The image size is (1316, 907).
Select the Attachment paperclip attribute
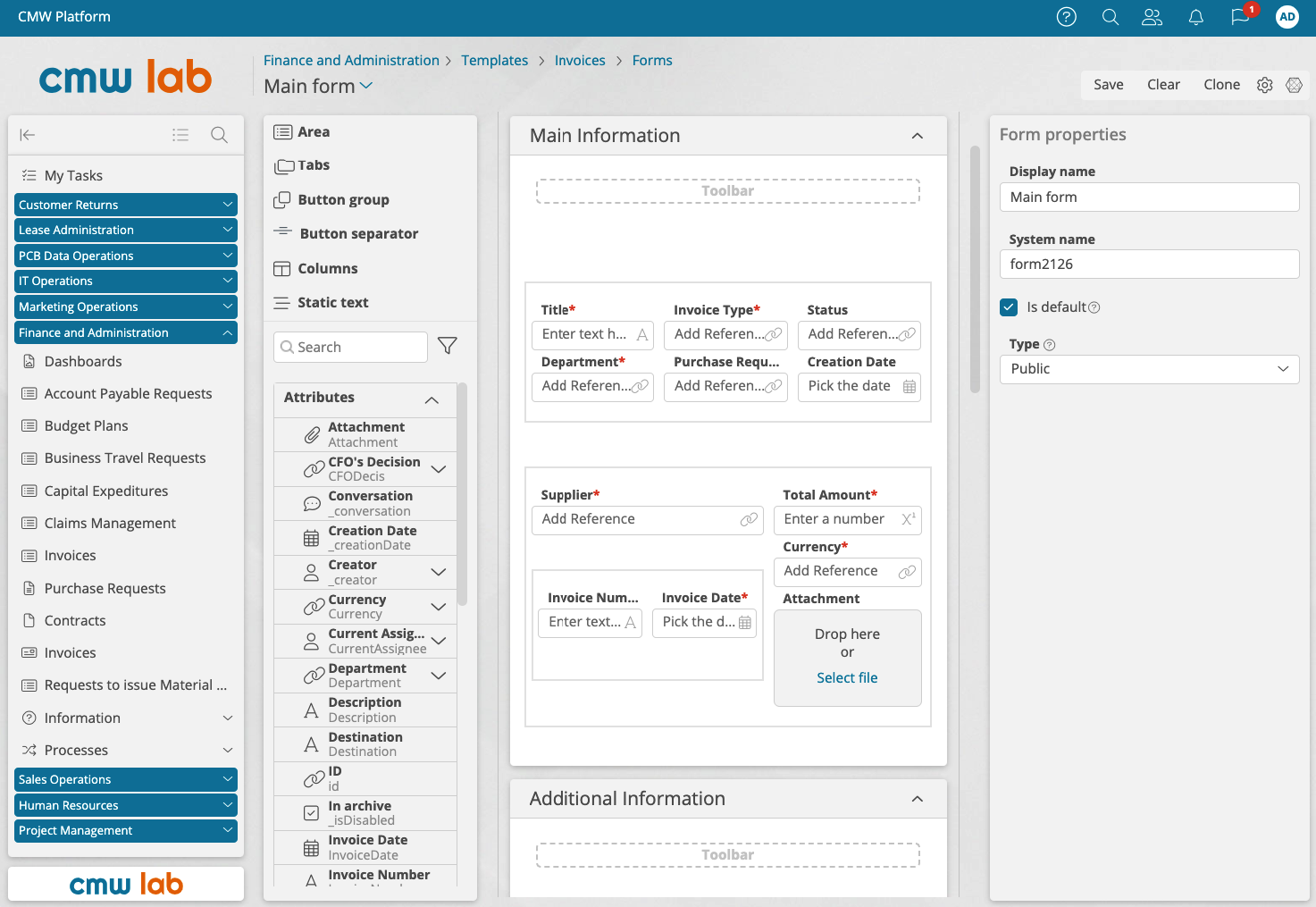pos(312,435)
